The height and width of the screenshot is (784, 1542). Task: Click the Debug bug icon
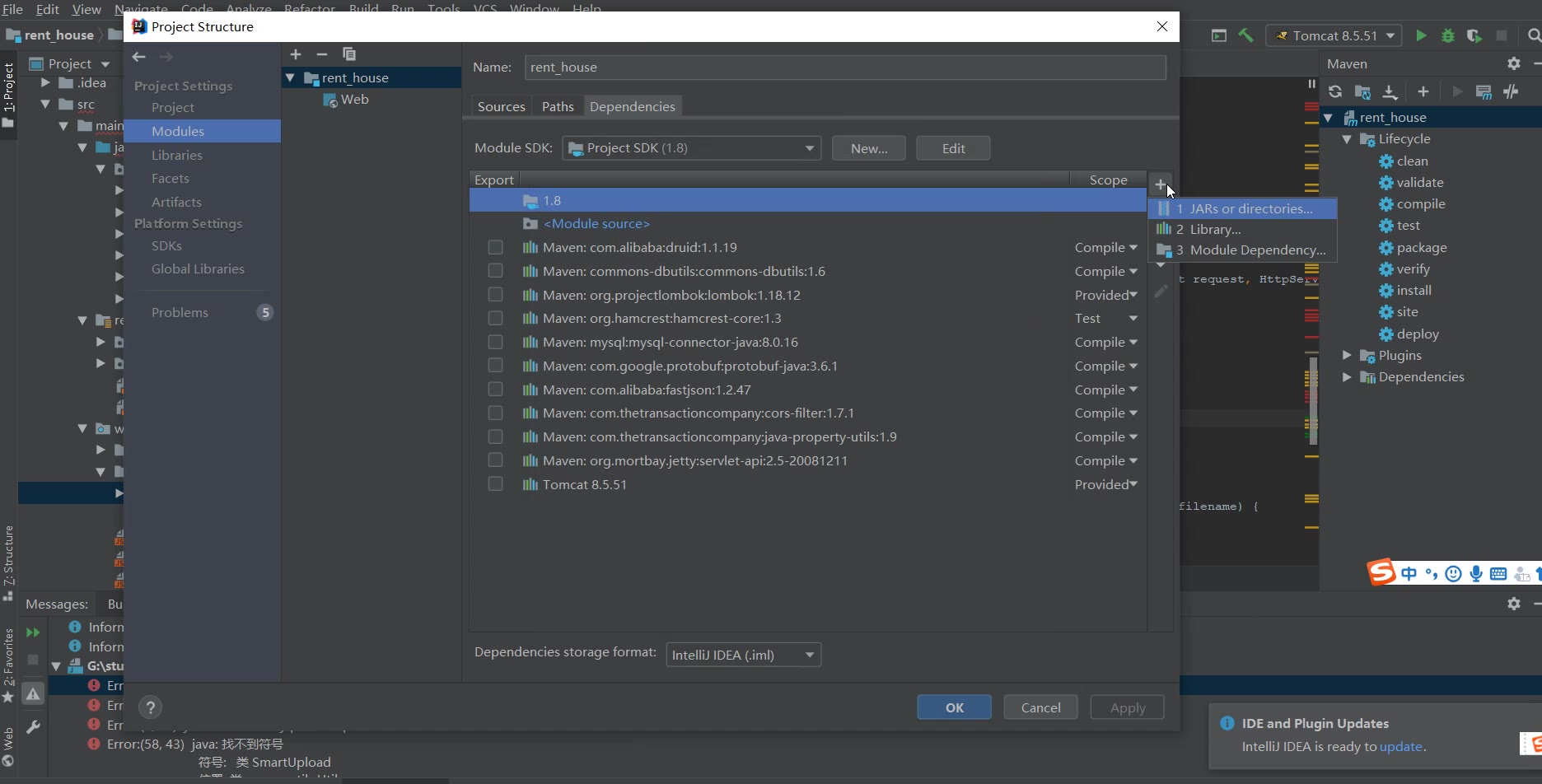[x=1447, y=35]
